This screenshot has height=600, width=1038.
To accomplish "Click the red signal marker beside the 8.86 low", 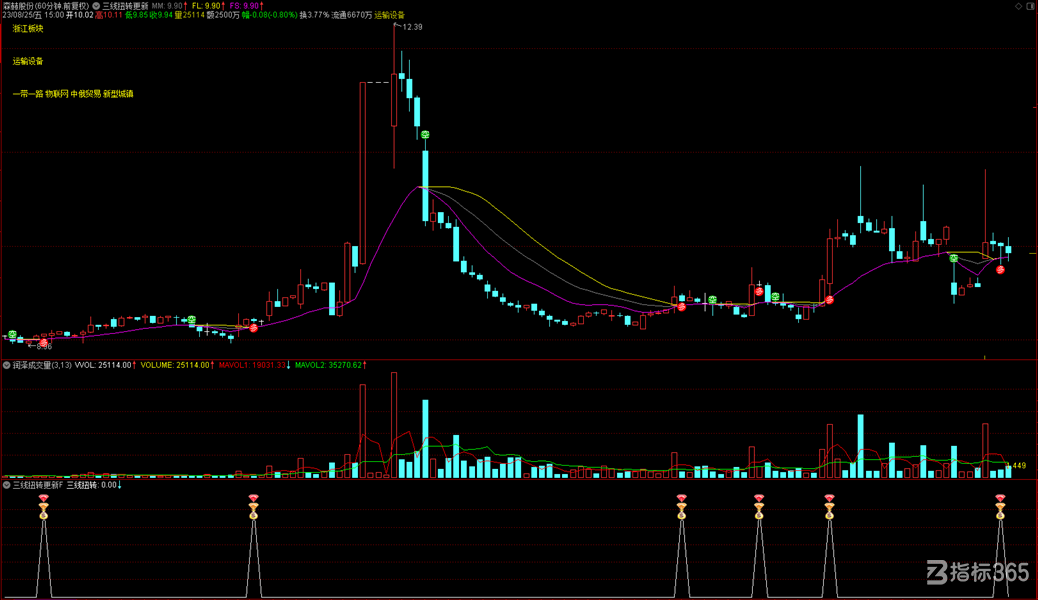I will coord(44,342).
